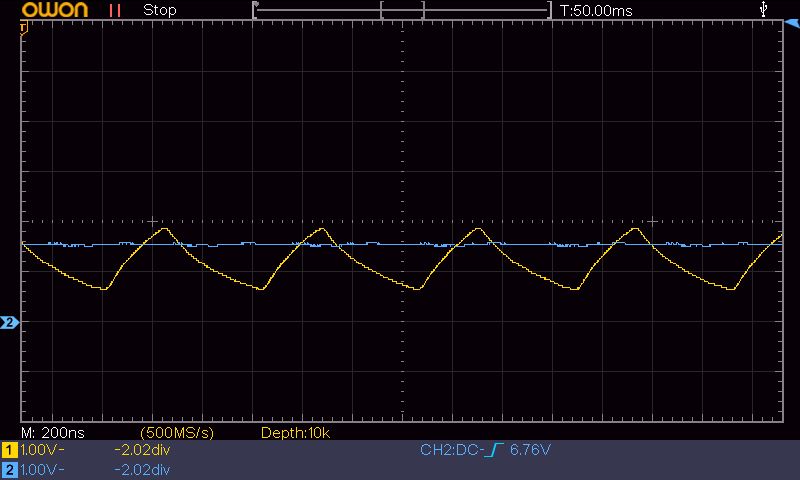Click the waveform memory position bar

point(402,10)
